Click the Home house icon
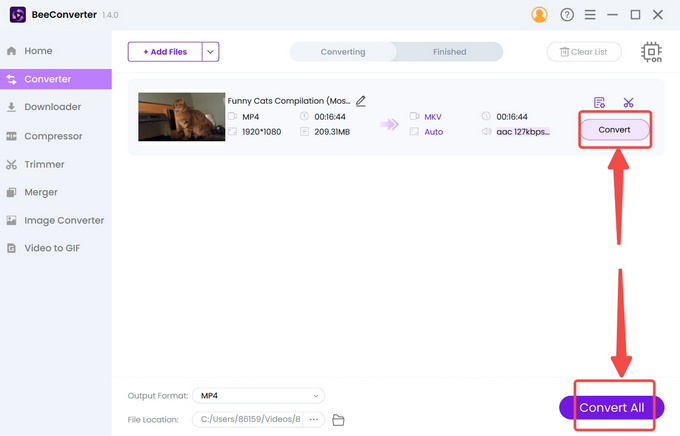This screenshot has width=680, height=436. click(x=12, y=51)
